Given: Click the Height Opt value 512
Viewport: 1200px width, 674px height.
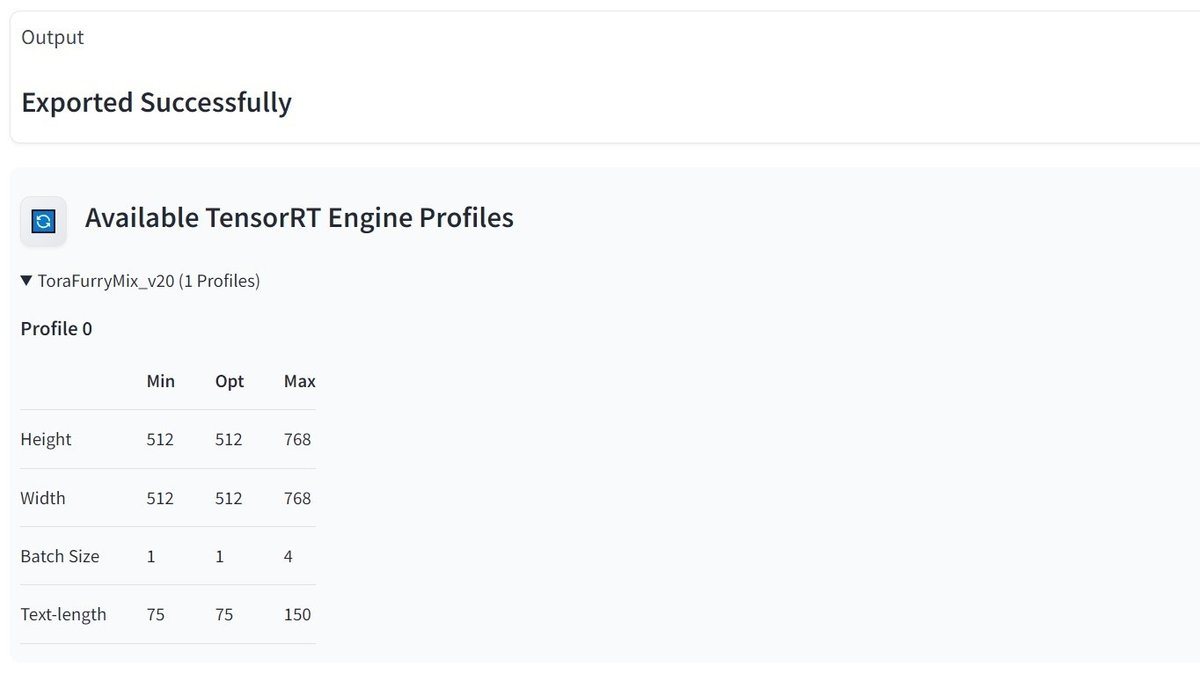Looking at the screenshot, I should (x=229, y=439).
